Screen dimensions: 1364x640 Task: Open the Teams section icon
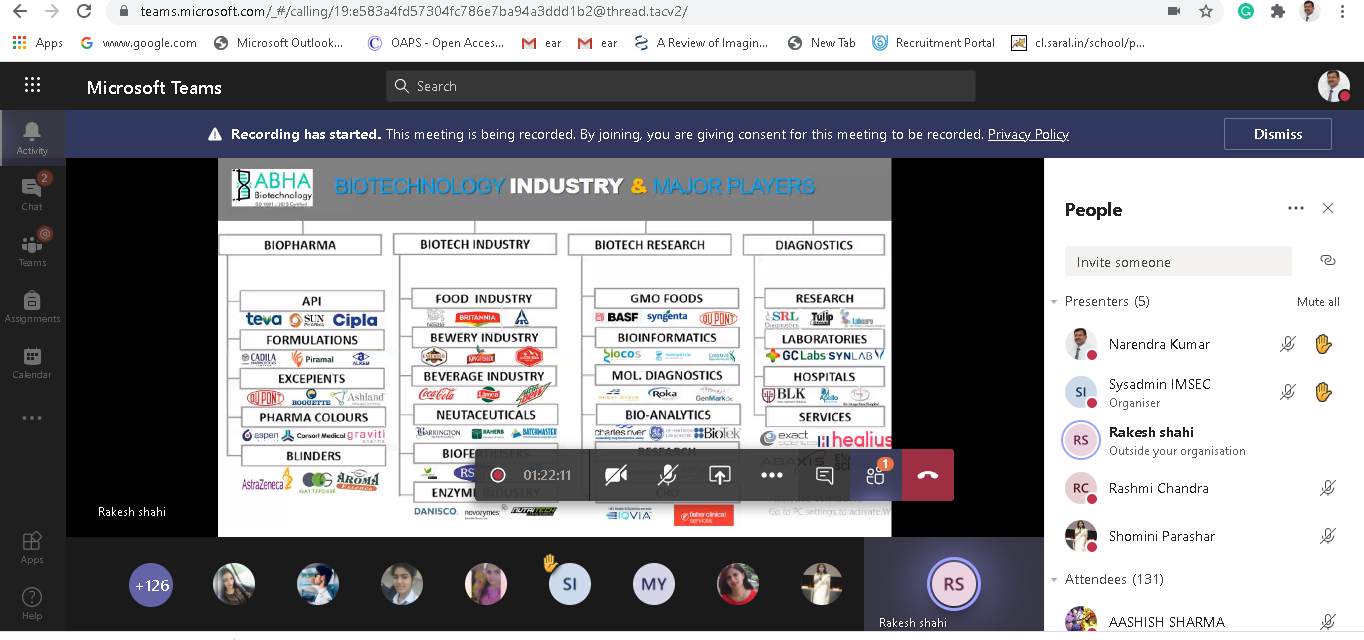click(x=32, y=249)
